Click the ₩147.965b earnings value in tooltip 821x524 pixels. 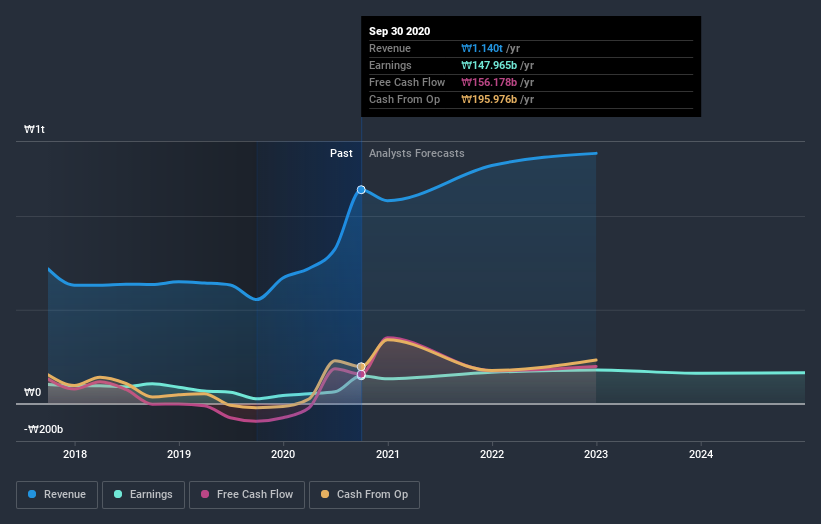coord(489,65)
